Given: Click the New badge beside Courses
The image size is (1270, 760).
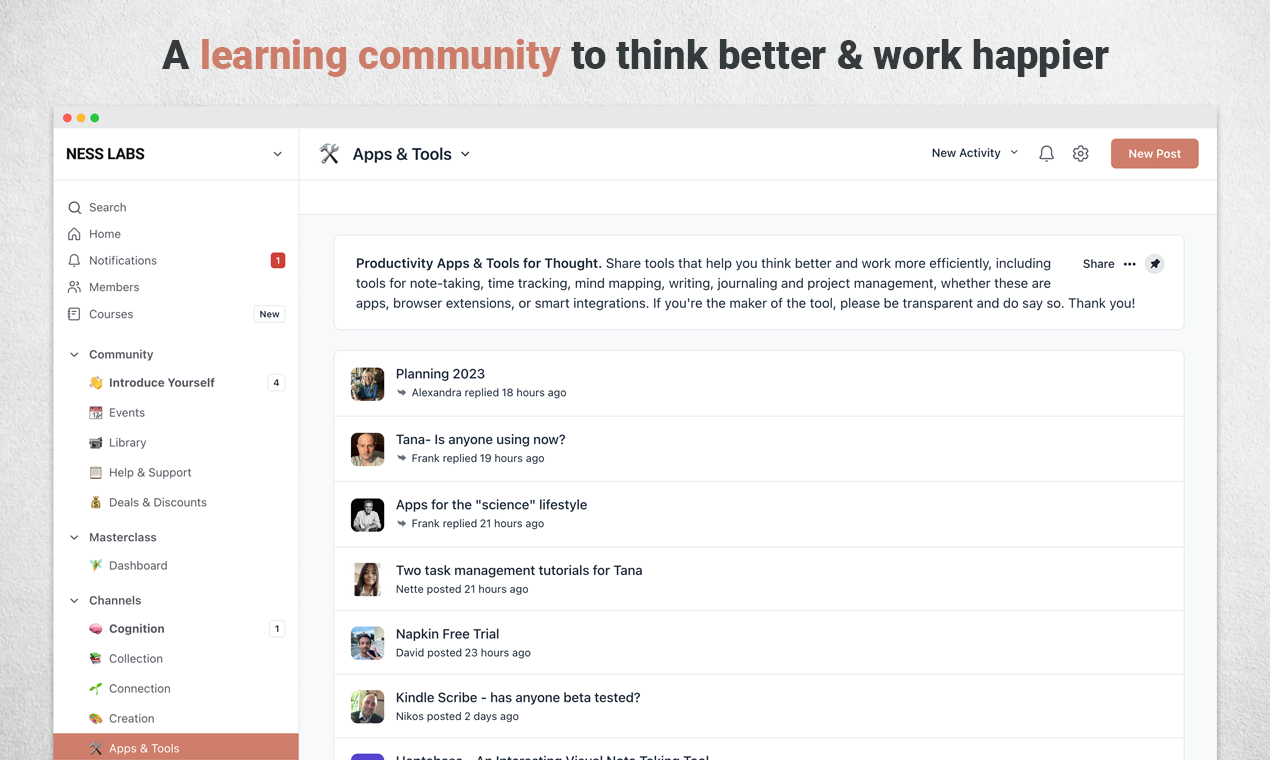Looking at the screenshot, I should pyautogui.click(x=269, y=314).
